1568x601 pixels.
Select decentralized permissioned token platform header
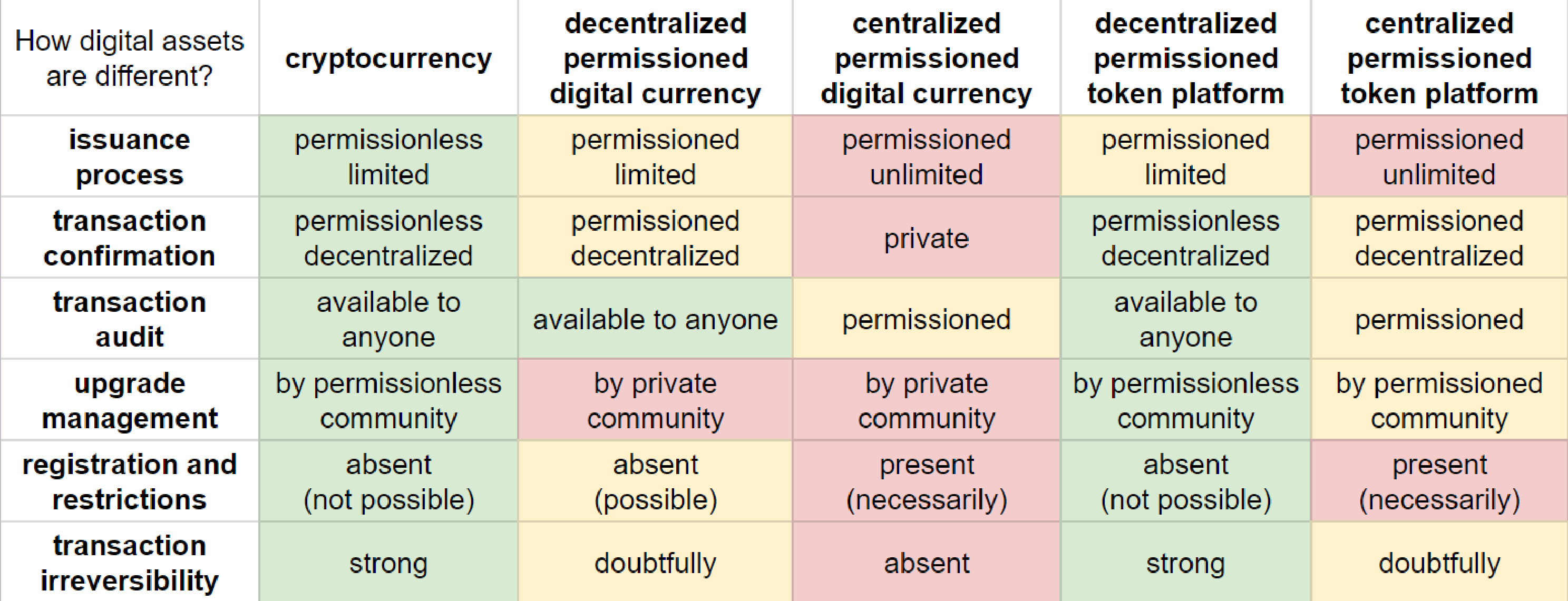[x=1185, y=58]
